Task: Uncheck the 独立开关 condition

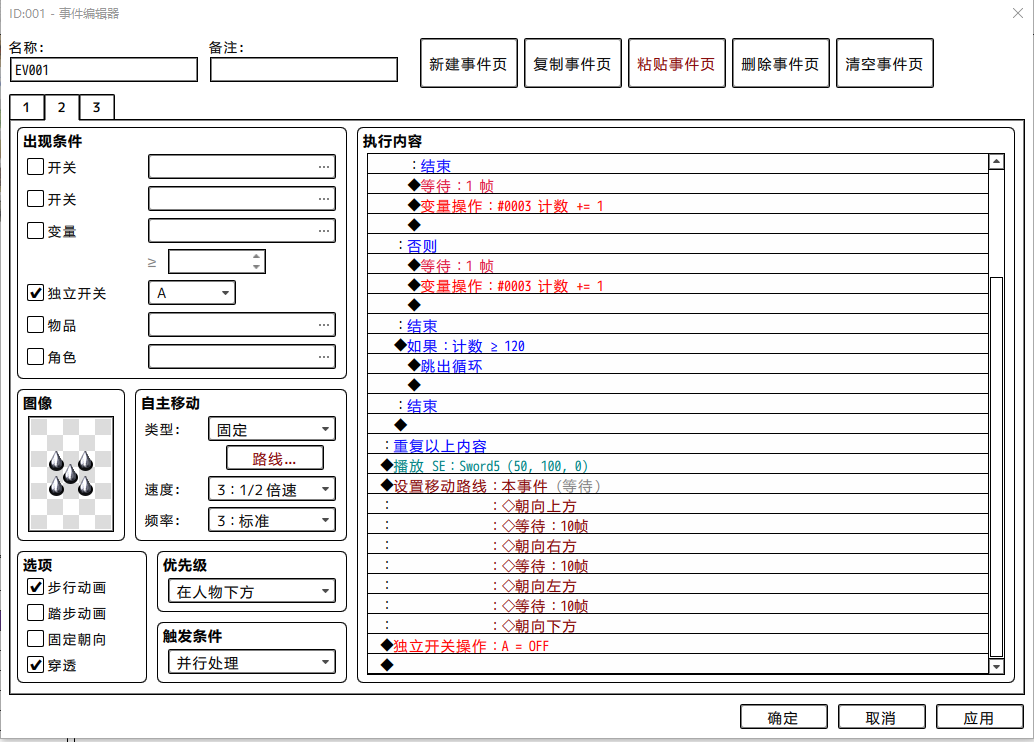Action: click(35, 293)
